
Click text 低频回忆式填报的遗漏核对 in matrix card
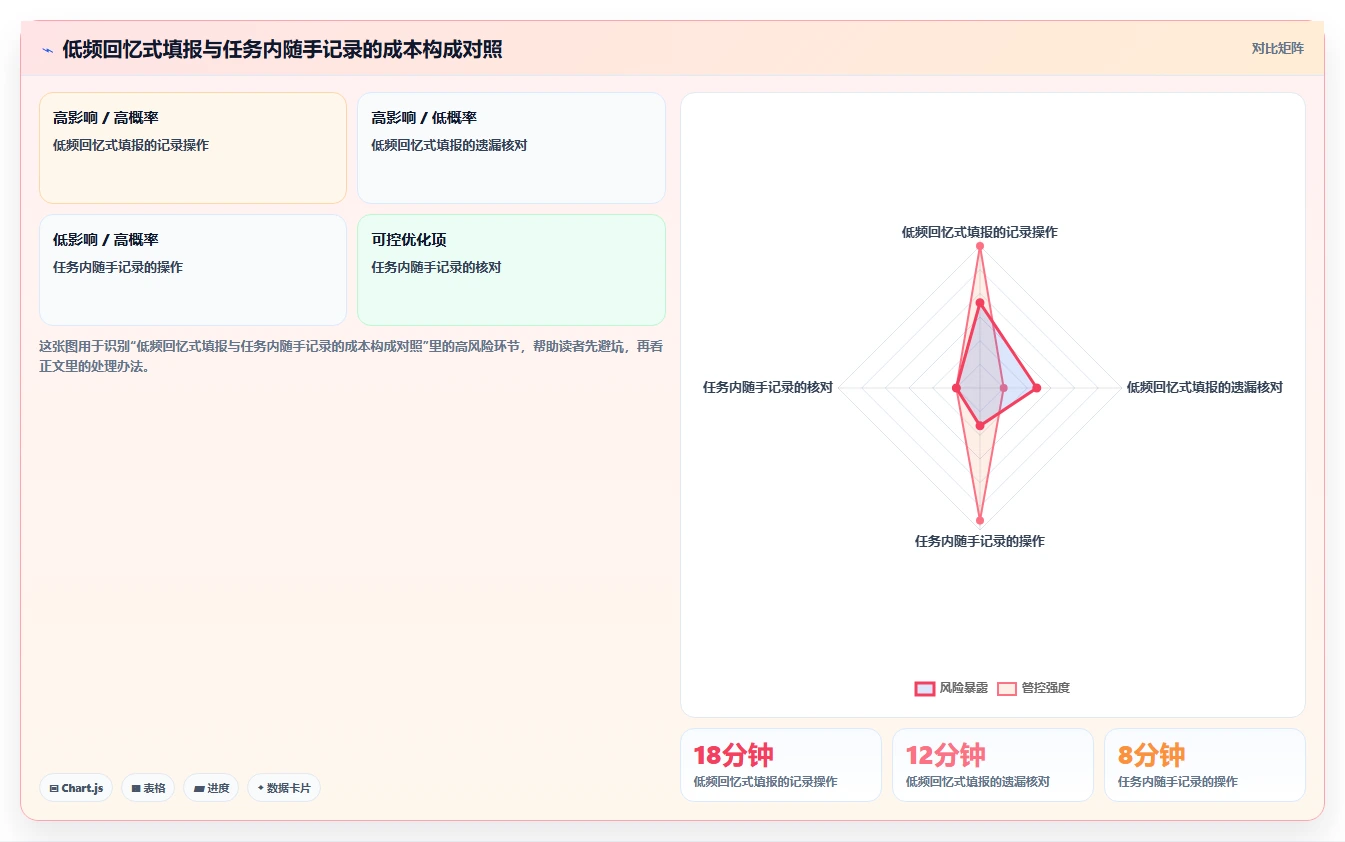point(449,145)
